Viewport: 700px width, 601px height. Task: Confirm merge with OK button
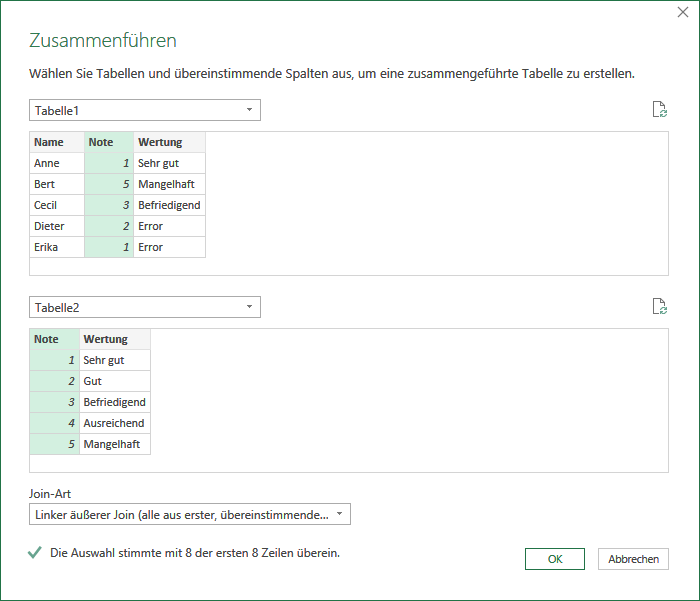pos(554,559)
